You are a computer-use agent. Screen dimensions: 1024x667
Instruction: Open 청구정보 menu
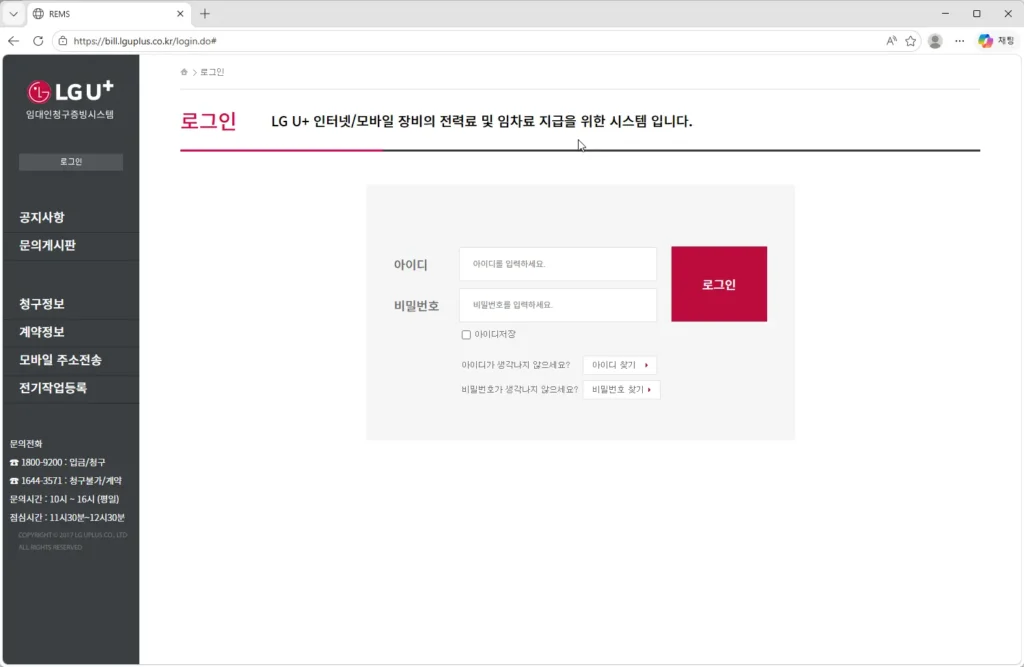tap(42, 304)
